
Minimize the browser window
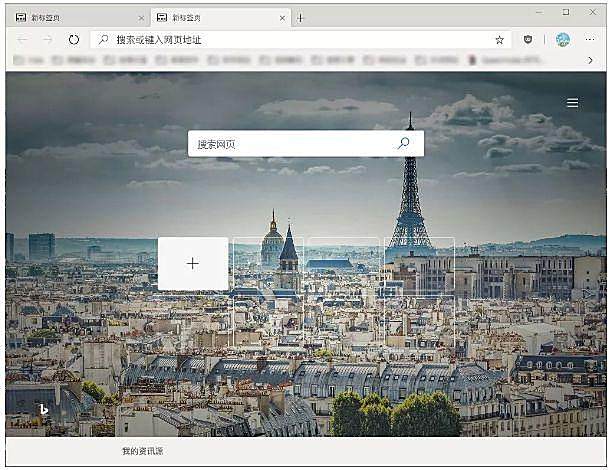click(x=539, y=12)
